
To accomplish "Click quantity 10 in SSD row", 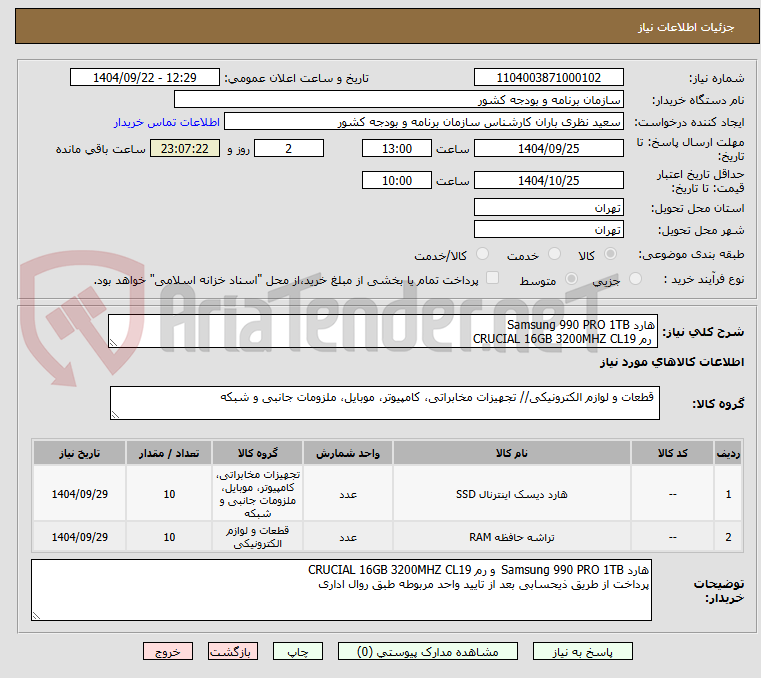I will click(169, 494).
